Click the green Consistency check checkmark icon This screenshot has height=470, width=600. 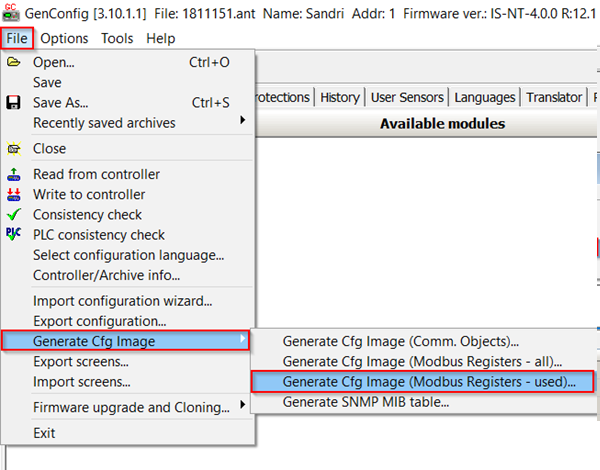coord(14,214)
